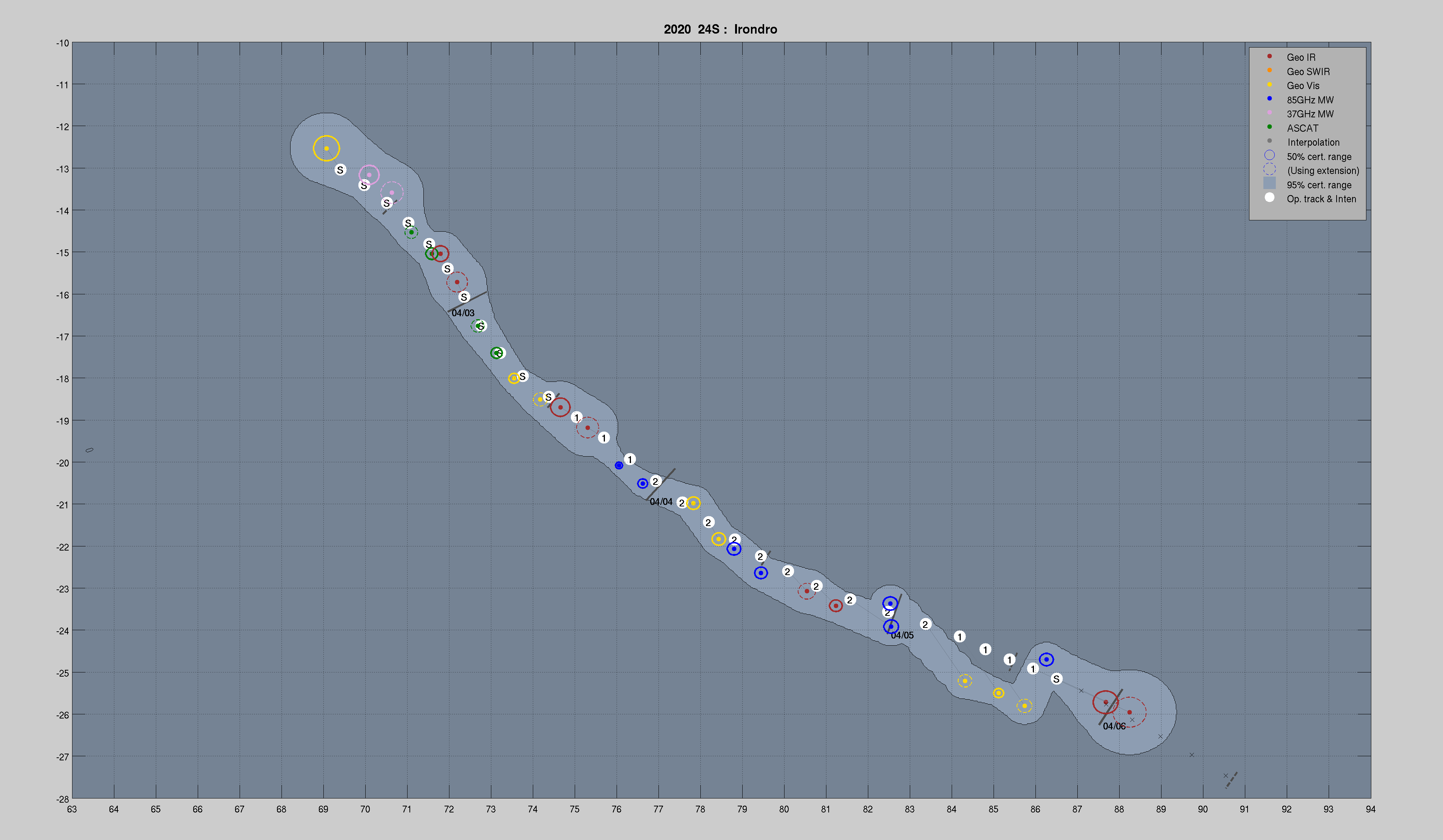
Task: Click the 04/04 date marker label
Action: [x=661, y=502]
